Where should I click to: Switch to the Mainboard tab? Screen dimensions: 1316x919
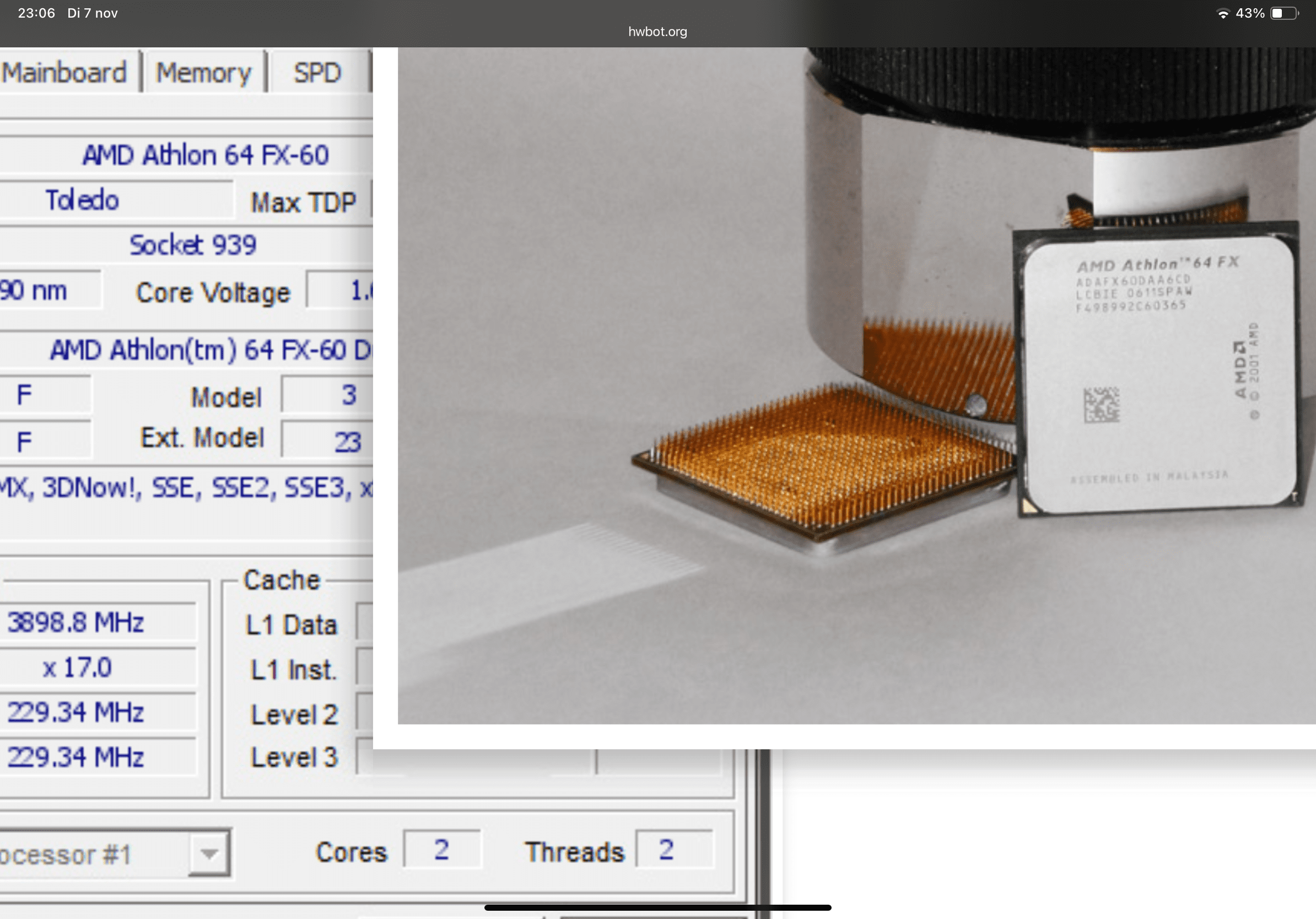64,73
